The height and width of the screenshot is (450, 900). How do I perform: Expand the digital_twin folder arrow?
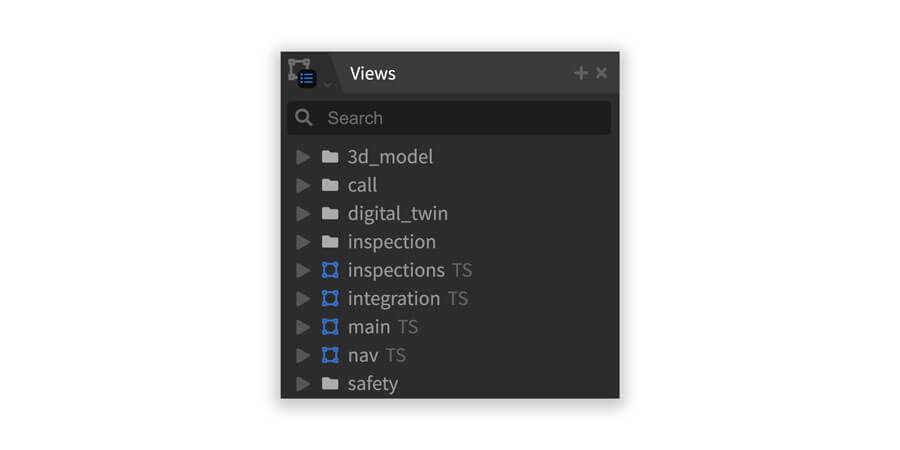point(303,214)
